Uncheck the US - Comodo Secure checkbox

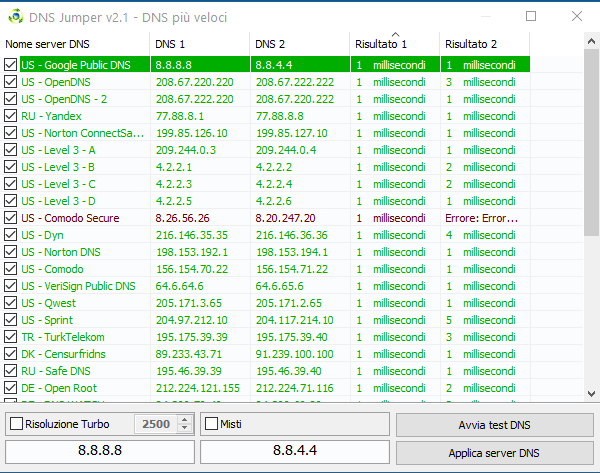[x=11, y=218]
